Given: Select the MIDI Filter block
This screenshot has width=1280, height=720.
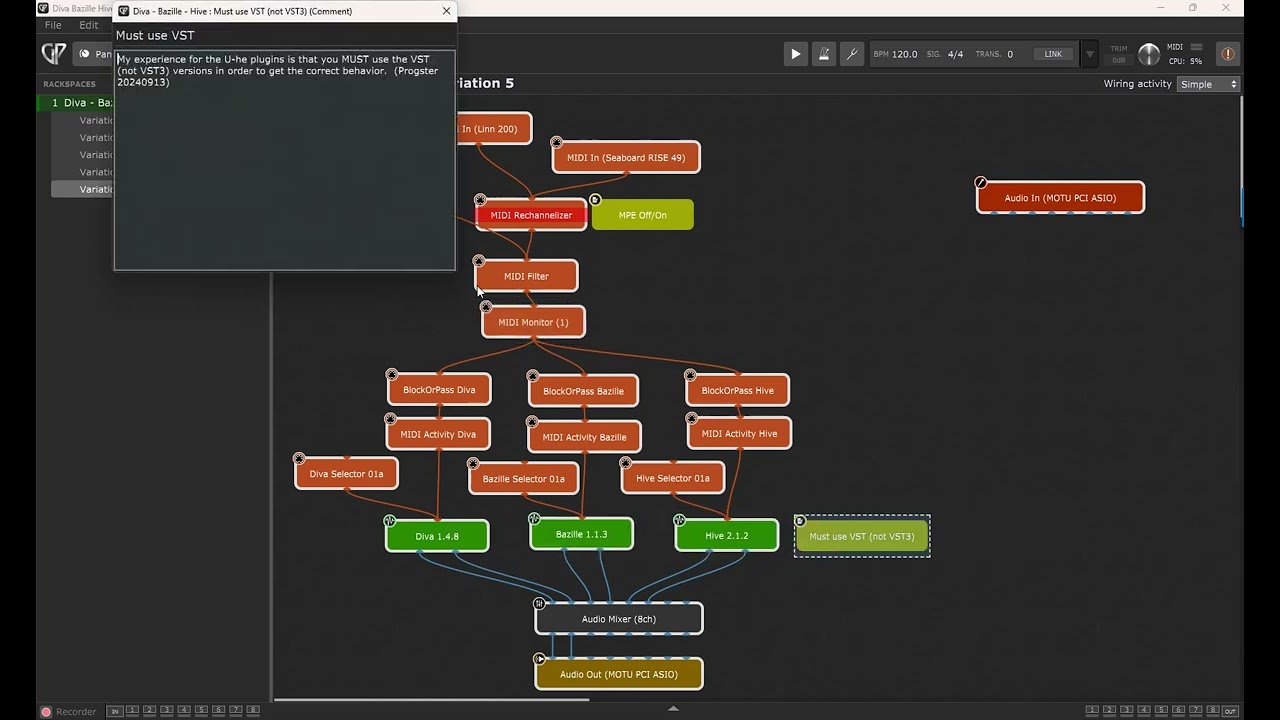Looking at the screenshot, I should (526, 276).
